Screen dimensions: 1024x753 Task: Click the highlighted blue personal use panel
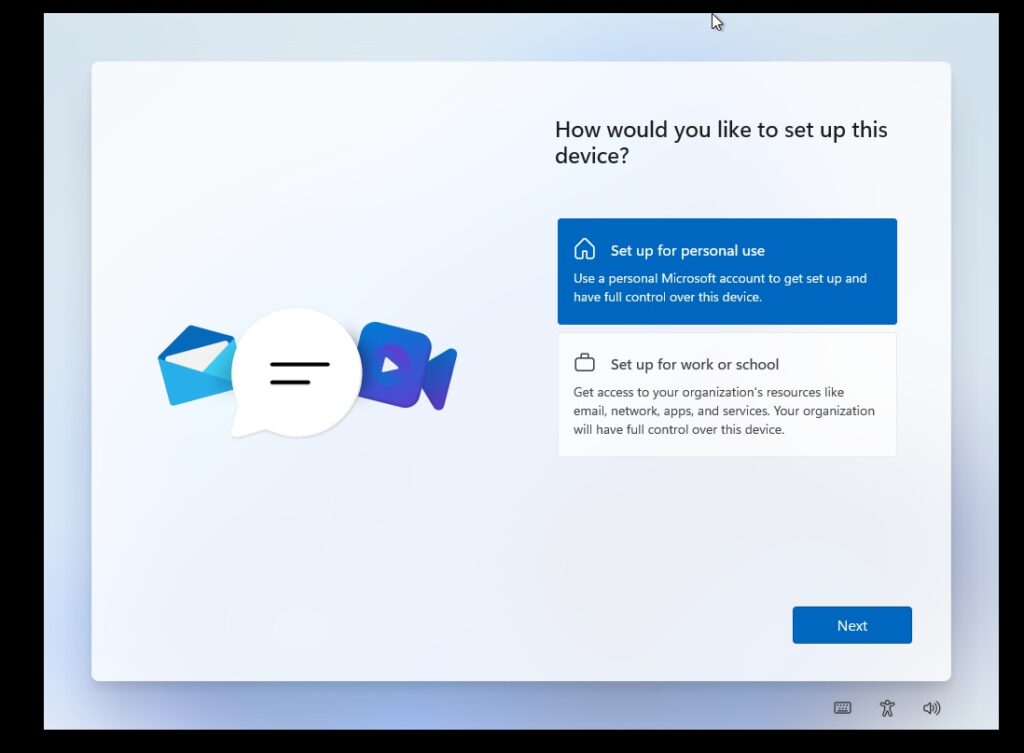tap(727, 270)
